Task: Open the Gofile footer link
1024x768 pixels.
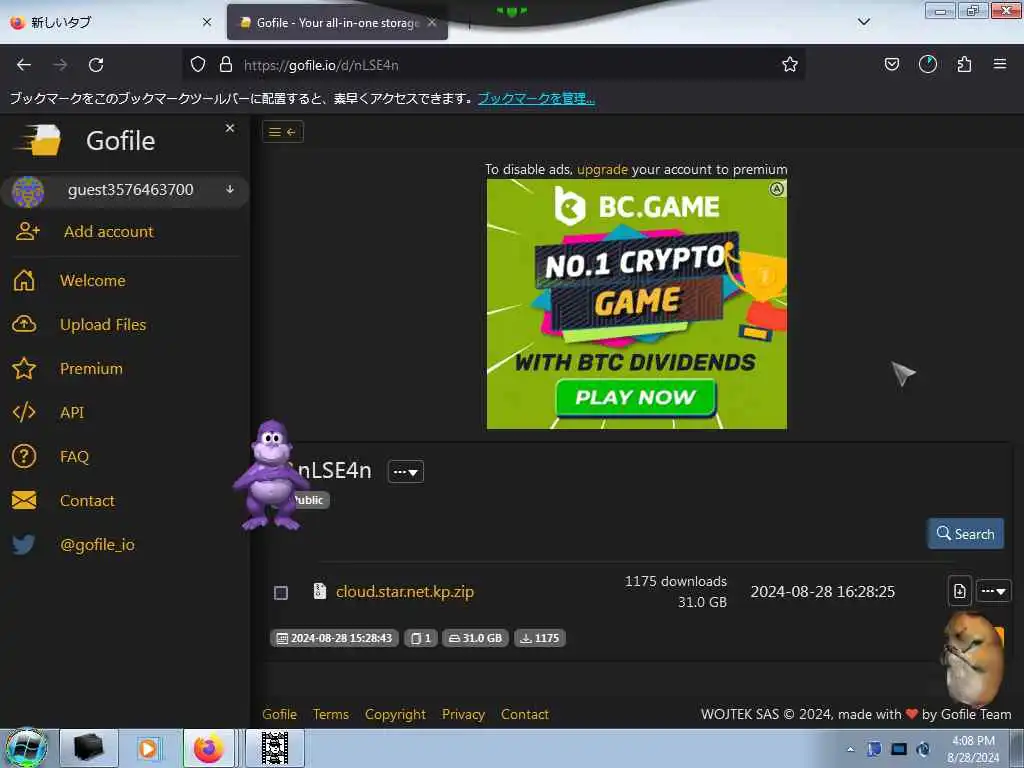Action: click(x=280, y=714)
